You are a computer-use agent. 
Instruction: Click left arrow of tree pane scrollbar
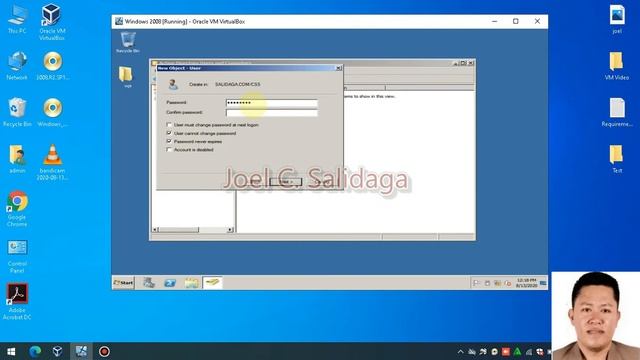coord(155,230)
